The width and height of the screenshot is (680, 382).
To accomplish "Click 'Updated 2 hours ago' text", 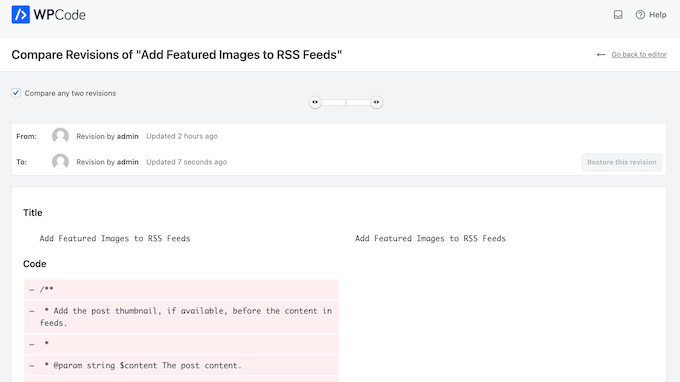I will pos(182,136).
